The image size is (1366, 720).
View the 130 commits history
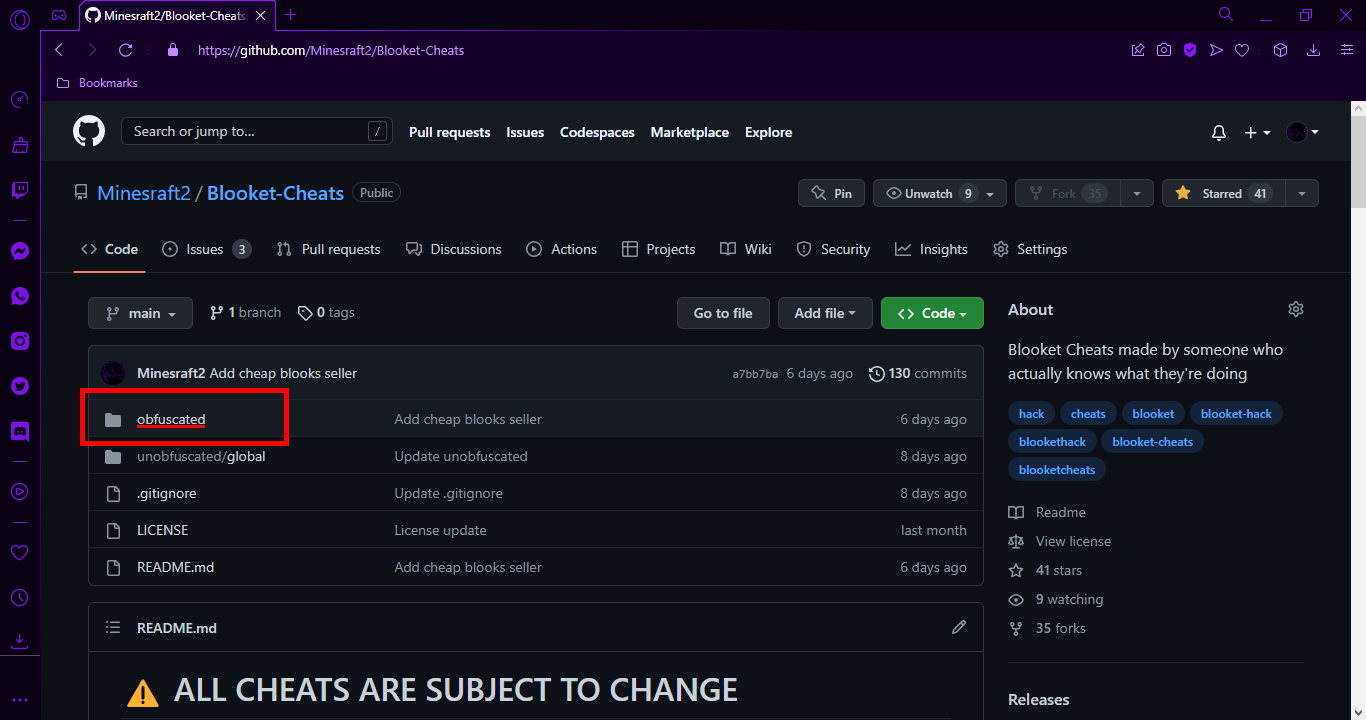coord(917,373)
